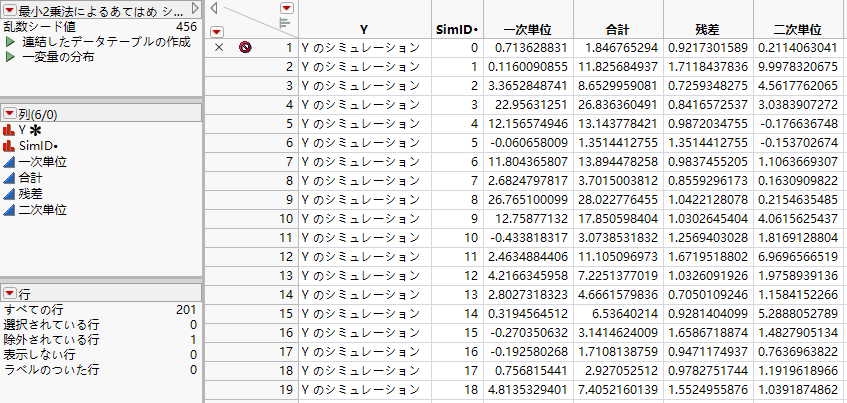Click the asterisk attribute icon next to Y

(36, 130)
